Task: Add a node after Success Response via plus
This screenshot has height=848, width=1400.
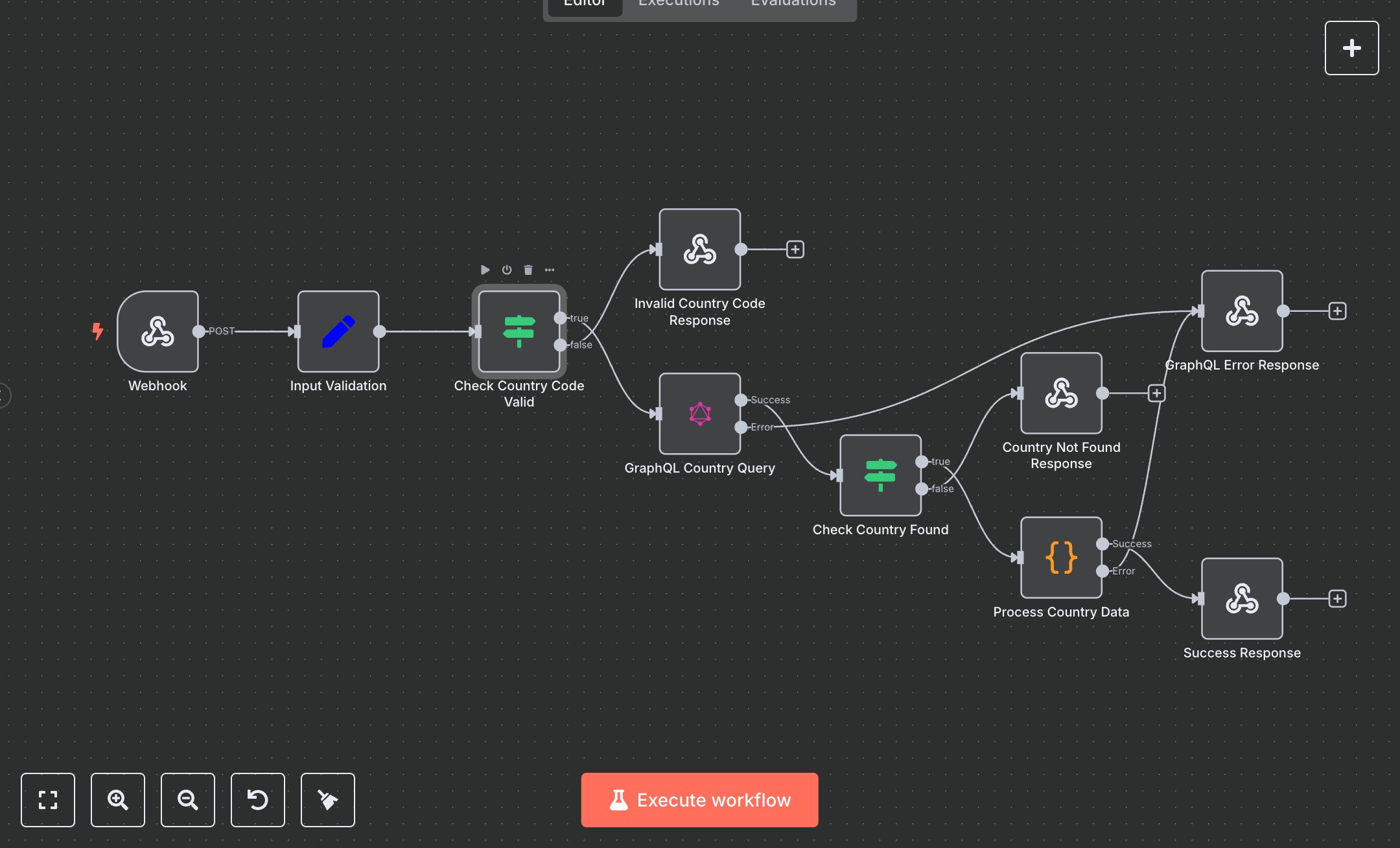Action: point(1336,599)
